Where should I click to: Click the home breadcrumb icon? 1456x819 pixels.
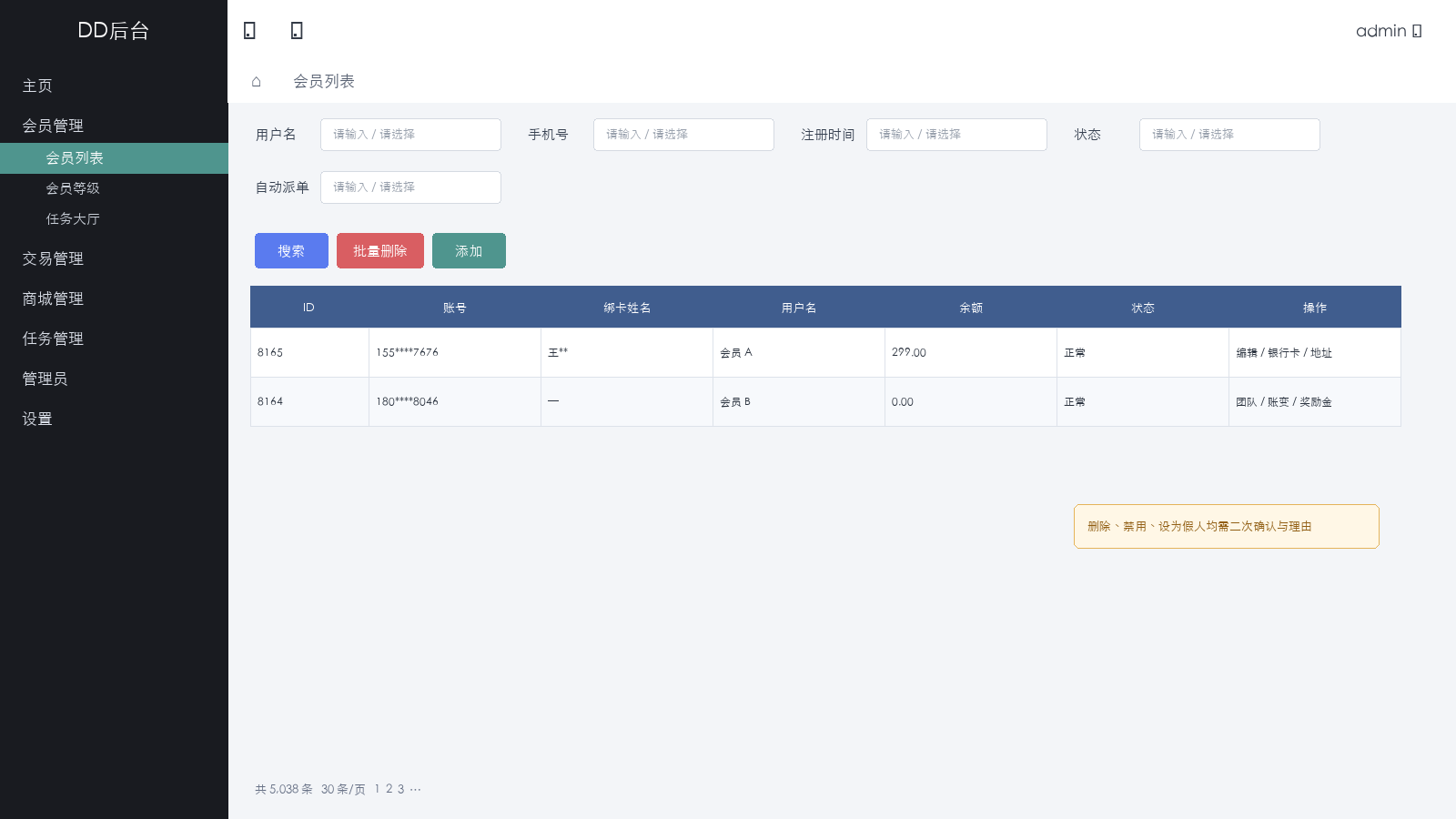point(257,82)
